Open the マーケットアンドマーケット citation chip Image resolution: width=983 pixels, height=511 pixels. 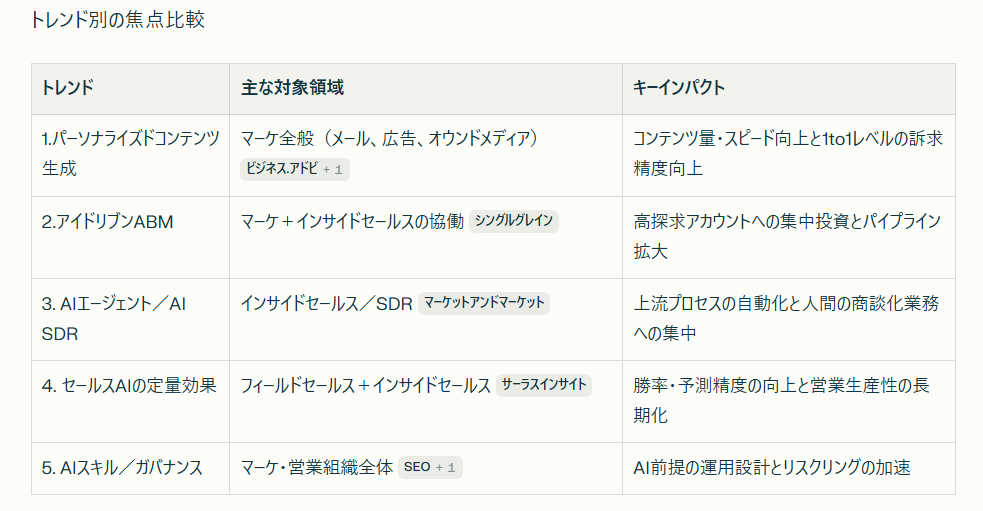click(x=484, y=303)
